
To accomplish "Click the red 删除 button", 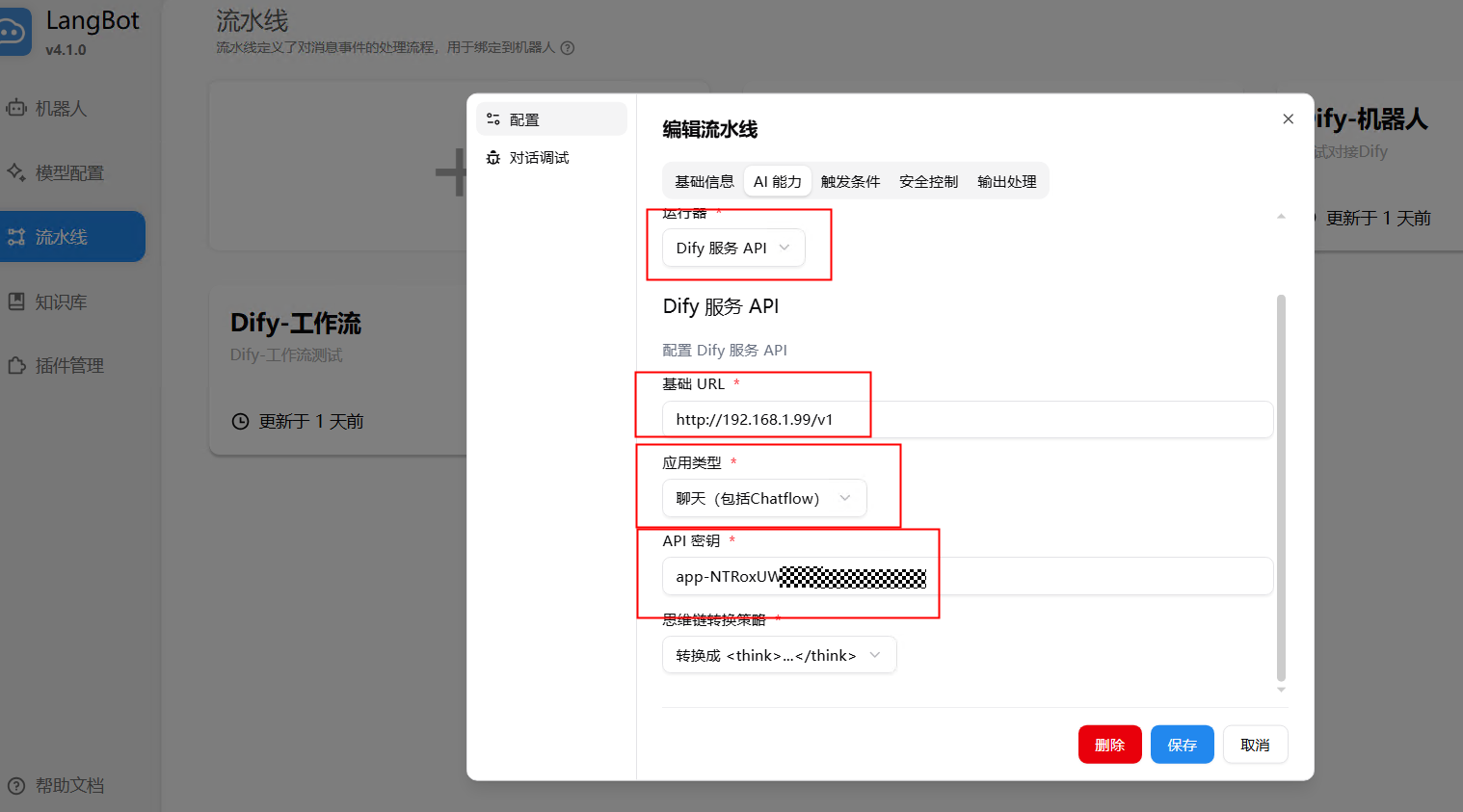I will (x=1110, y=745).
